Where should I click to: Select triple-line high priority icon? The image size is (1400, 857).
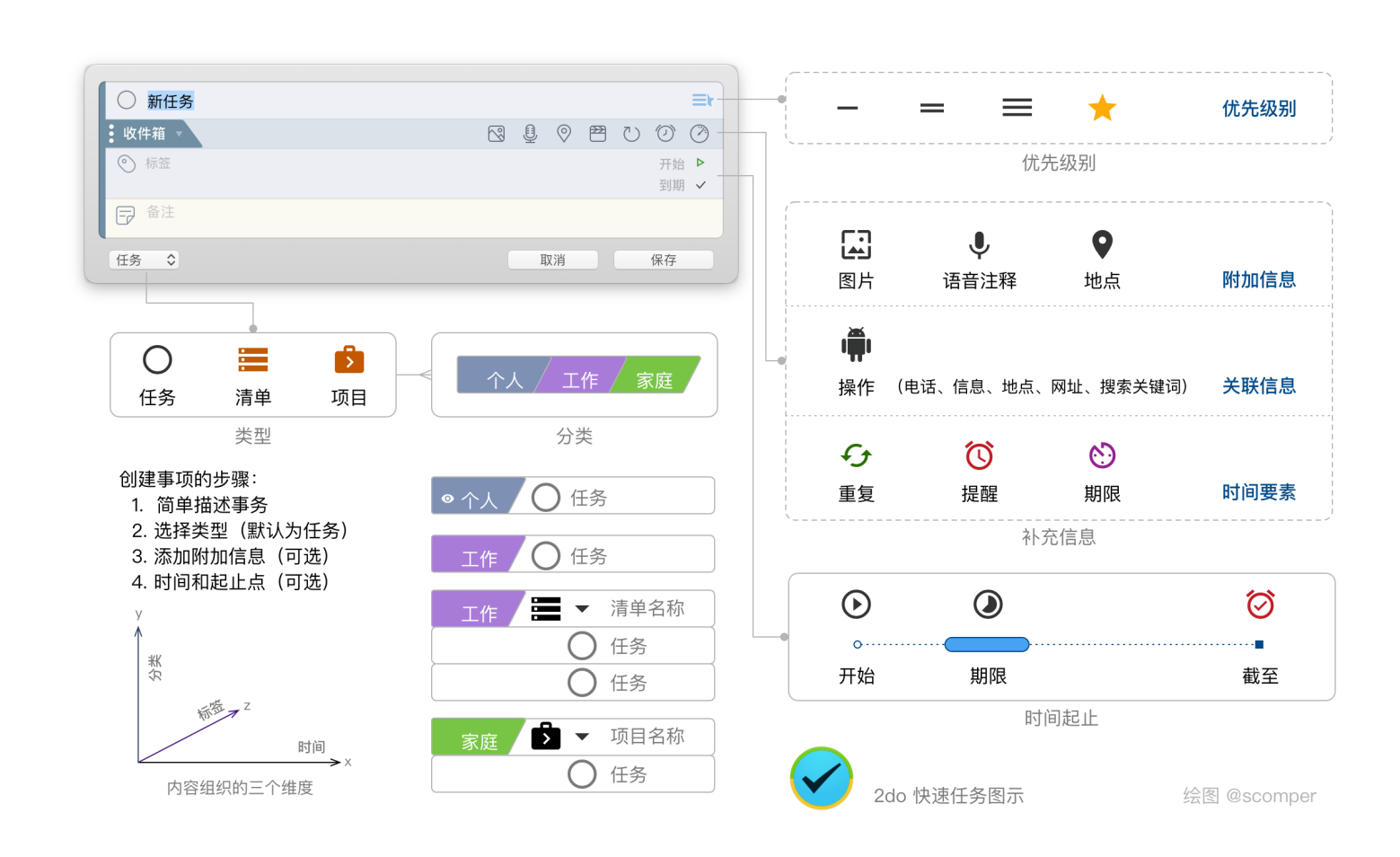pyautogui.click(x=1017, y=108)
